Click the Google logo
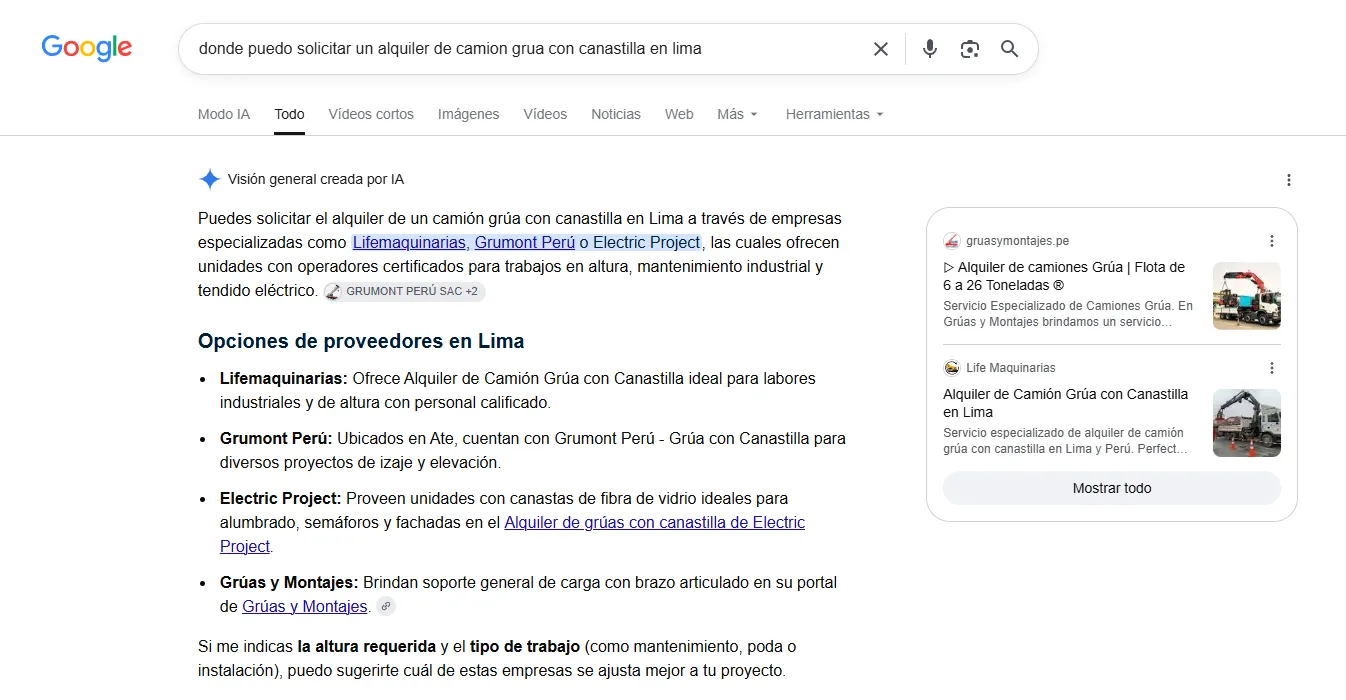Viewport: 1346px width, 700px height. coord(87,47)
